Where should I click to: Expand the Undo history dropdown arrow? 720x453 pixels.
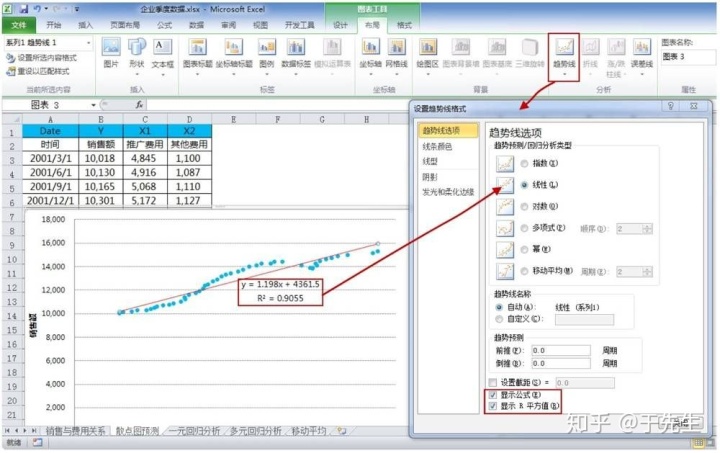click(46, 9)
